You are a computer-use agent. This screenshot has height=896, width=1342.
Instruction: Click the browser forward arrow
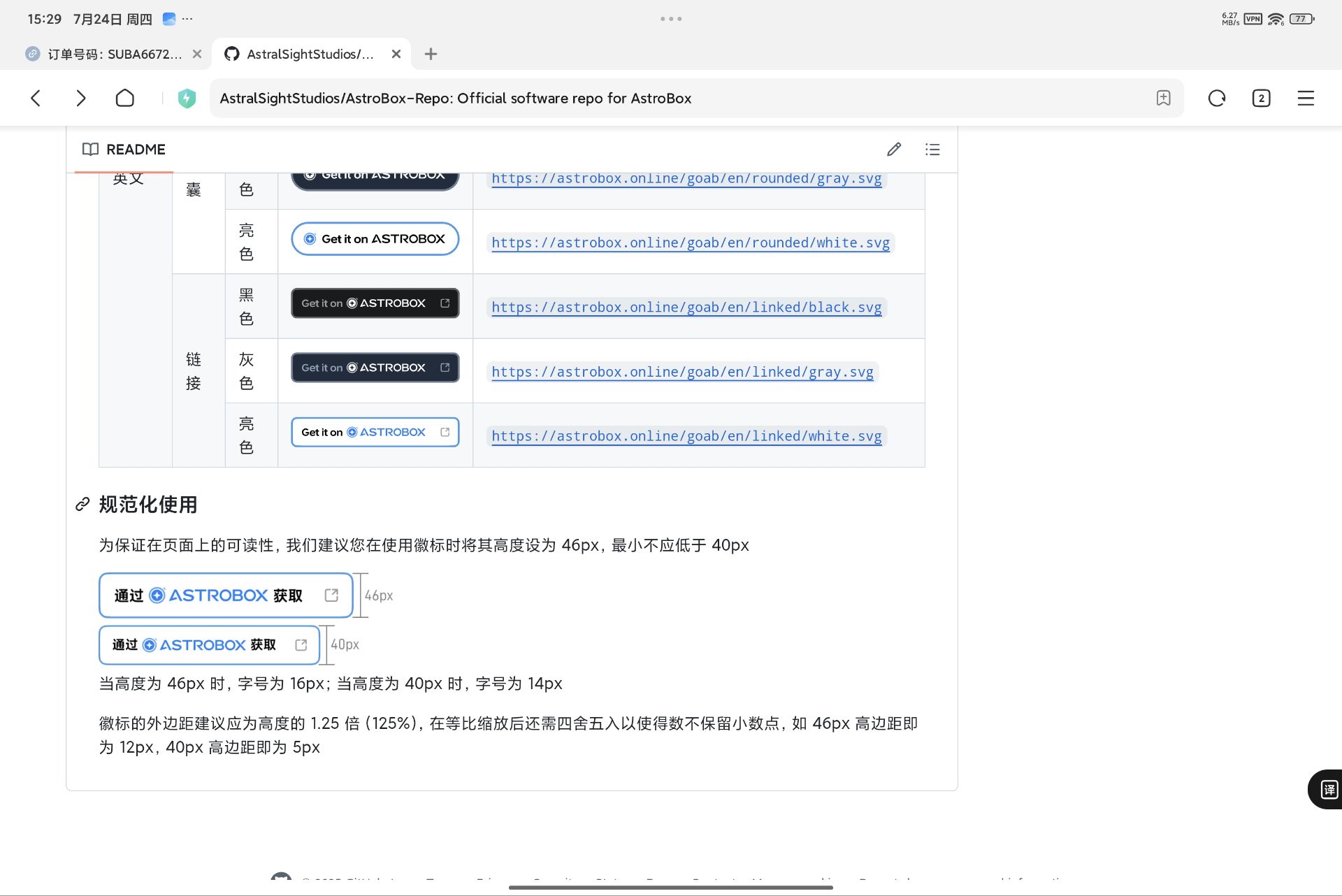point(80,98)
